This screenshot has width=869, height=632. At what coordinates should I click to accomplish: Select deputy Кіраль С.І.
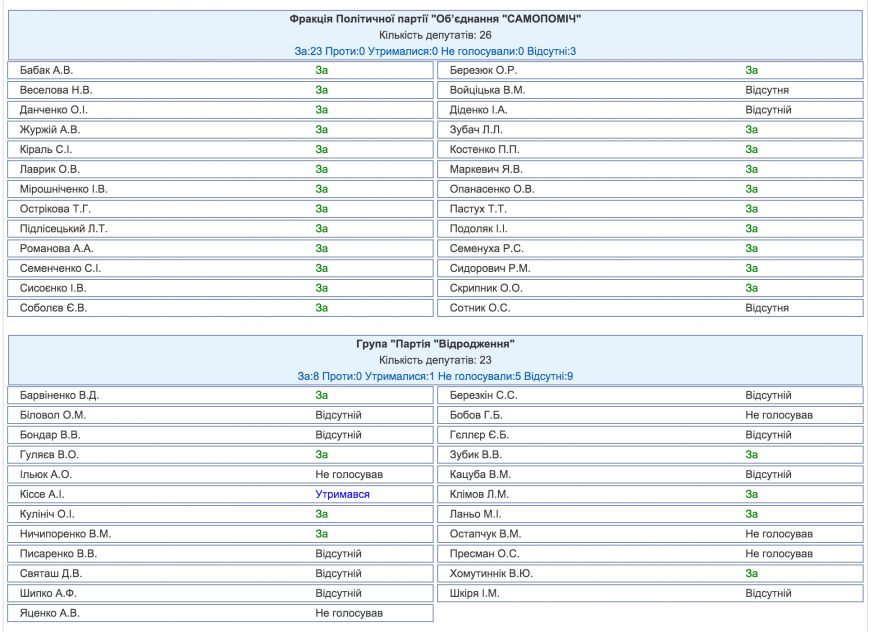[x=45, y=150]
